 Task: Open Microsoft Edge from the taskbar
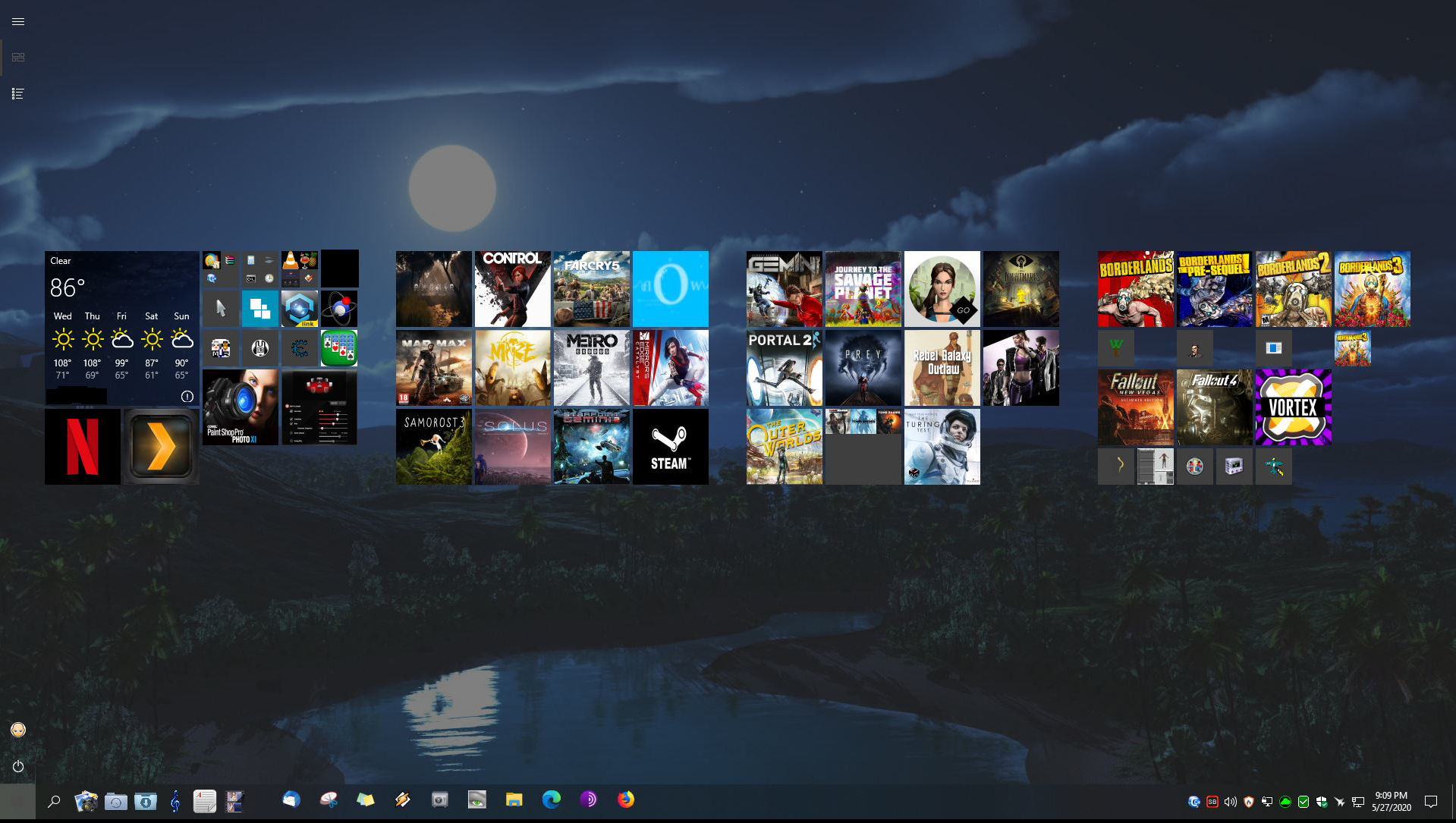point(552,800)
